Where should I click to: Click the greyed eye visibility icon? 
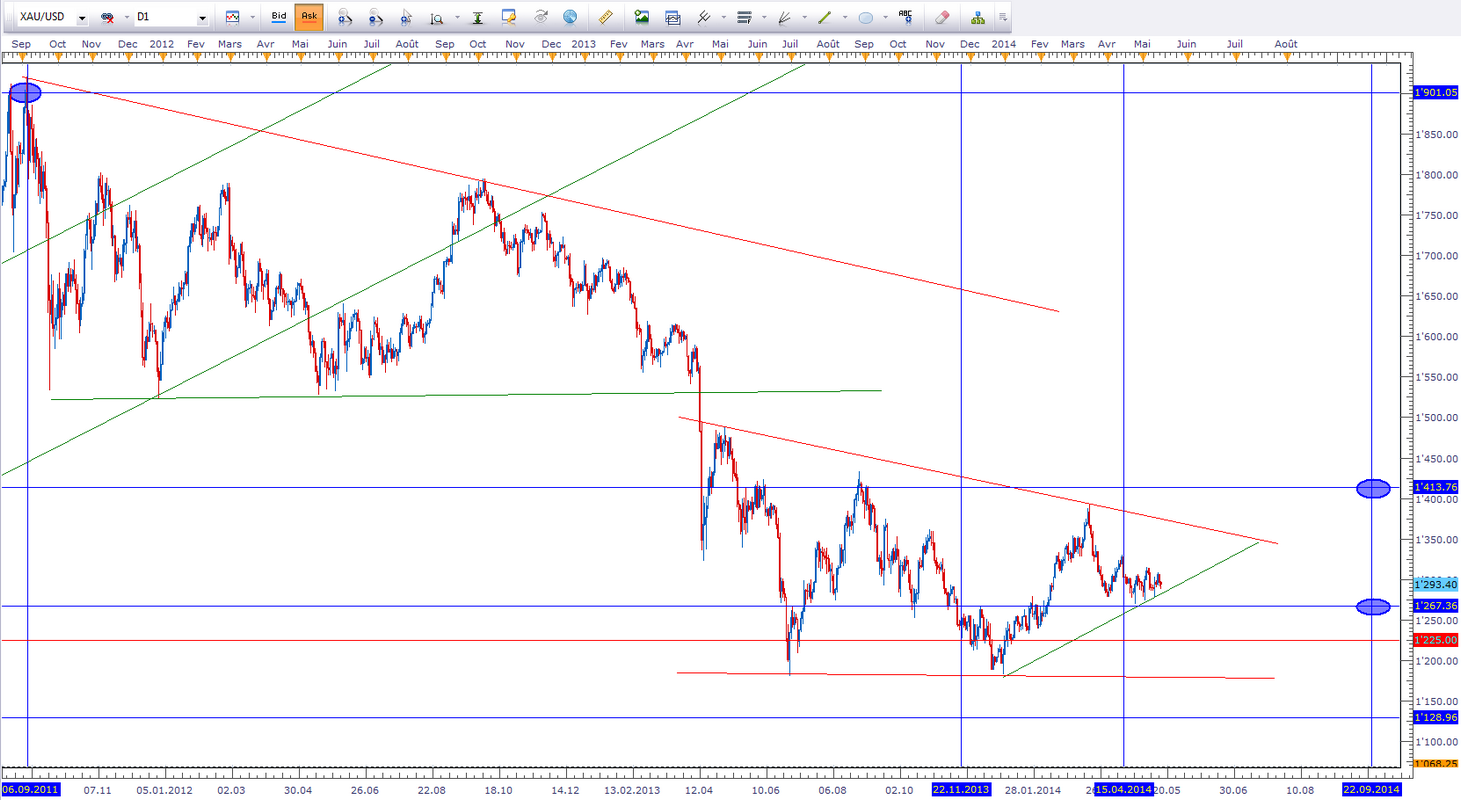click(541, 17)
